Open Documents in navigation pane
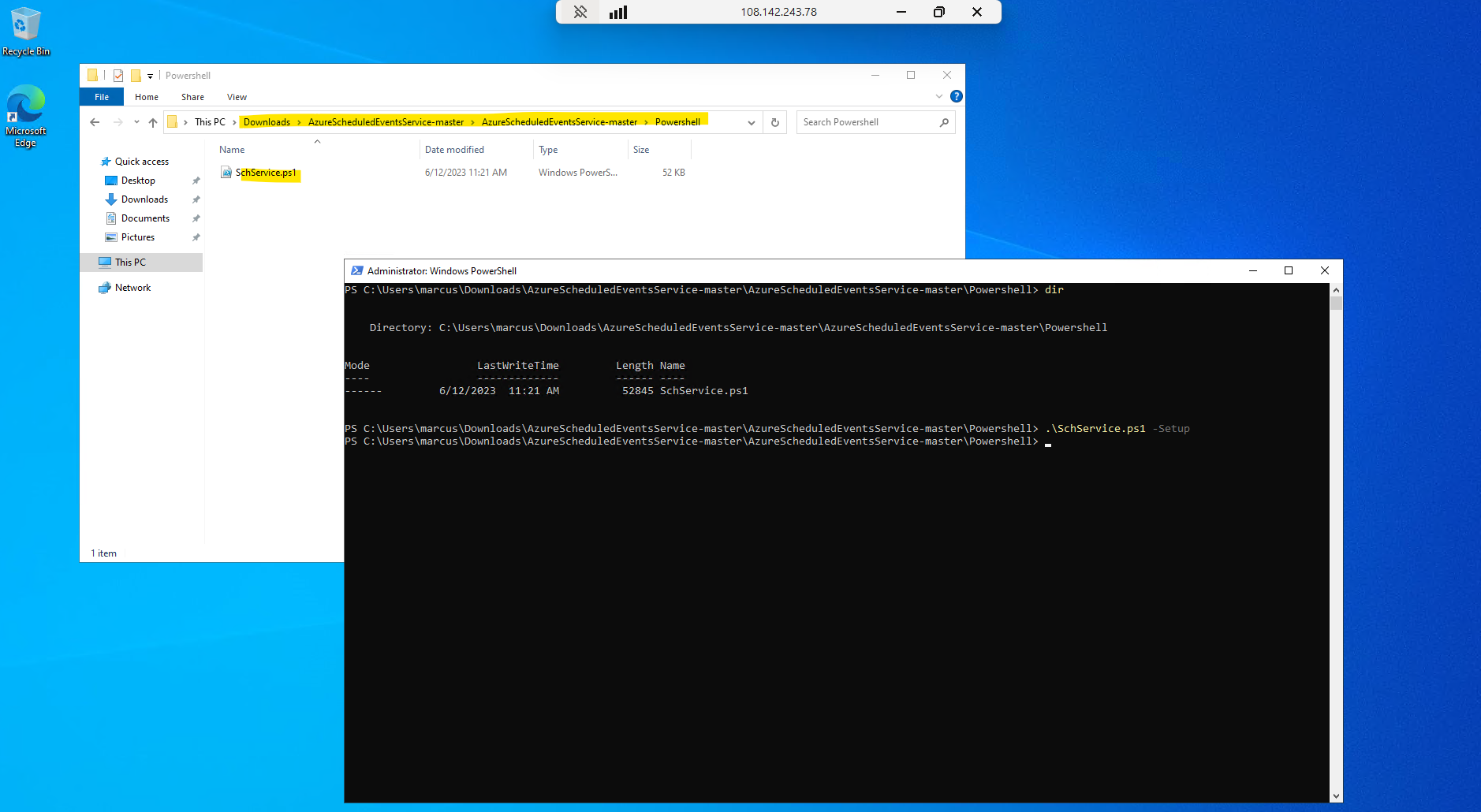This screenshot has width=1481, height=812. click(145, 218)
